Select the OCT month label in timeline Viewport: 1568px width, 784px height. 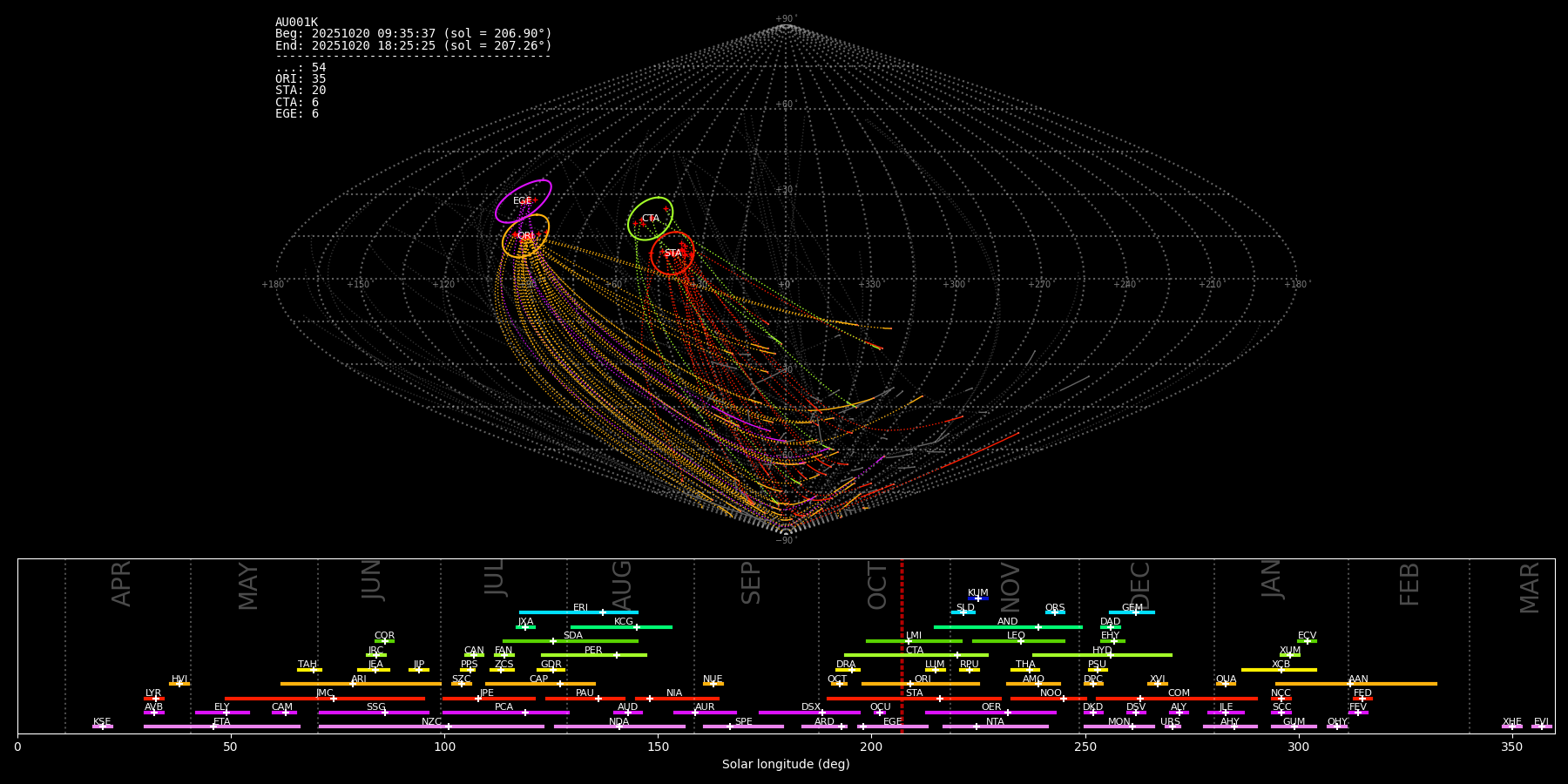877,585
